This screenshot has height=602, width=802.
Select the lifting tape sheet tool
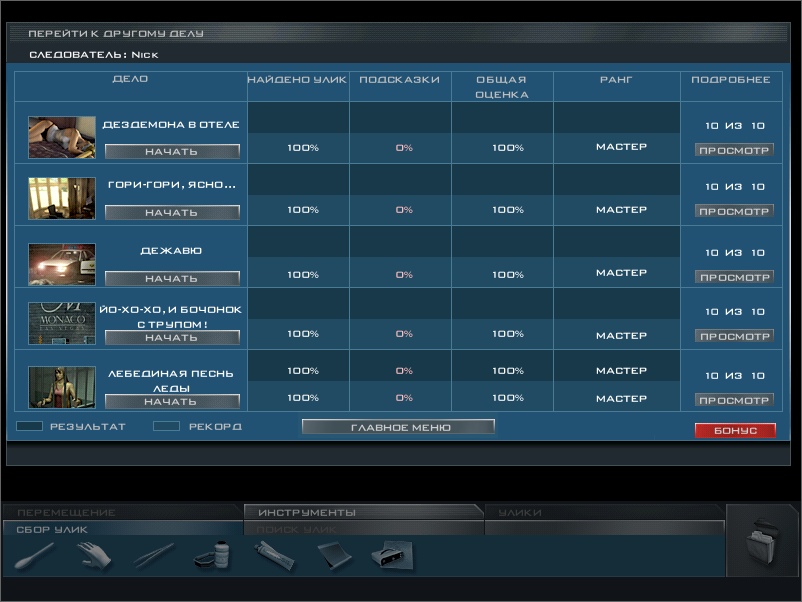[x=335, y=556]
